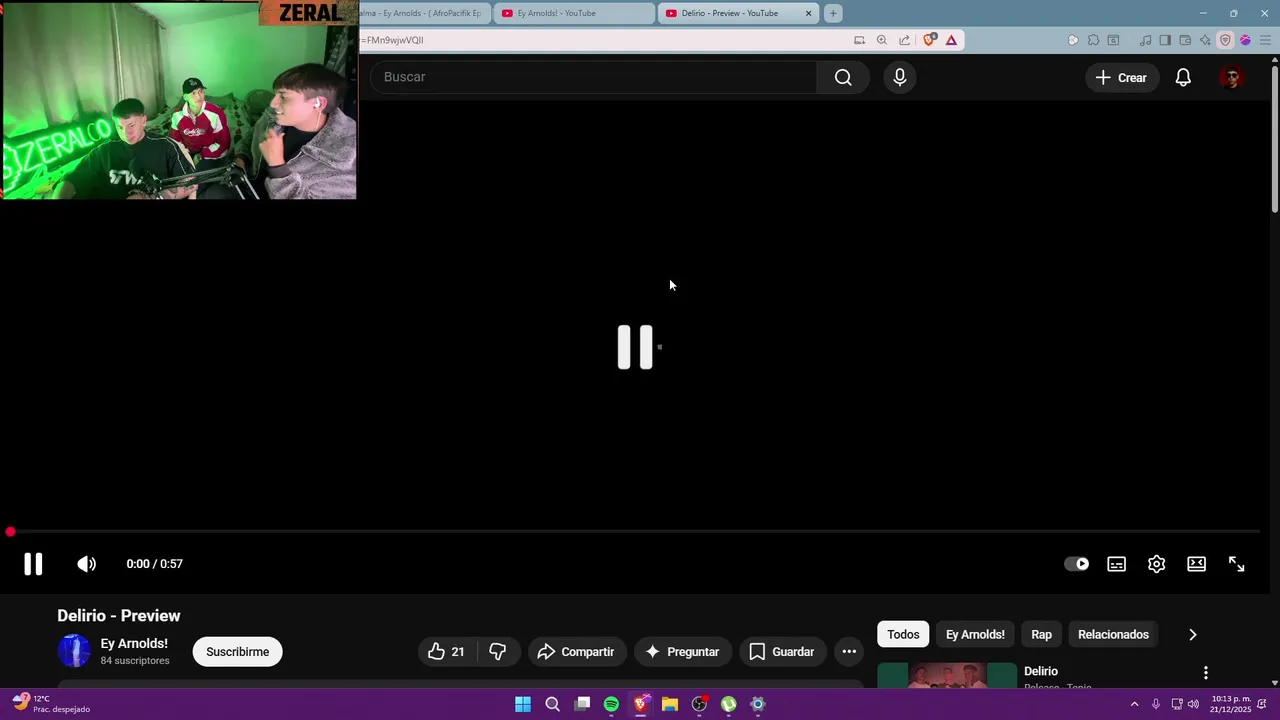Image resolution: width=1280 pixels, height=720 pixels.
Task: Open Windows taskbar search
Action: [x=552, y=704]
